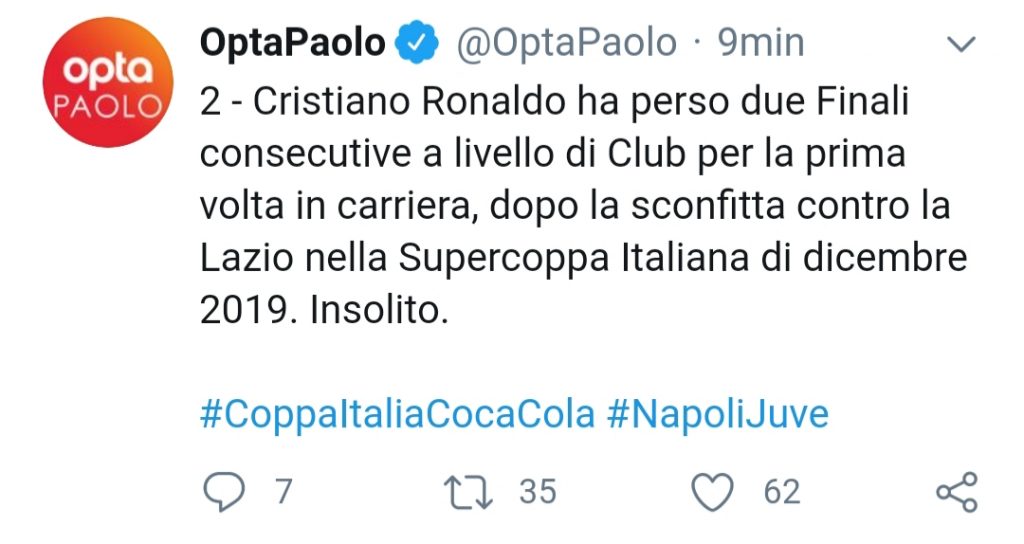Image resolution: width=1024 pixels, height=544 pixels.
Task: Click the @OptaPaolo handle
Action: click(x=567, y=43)
